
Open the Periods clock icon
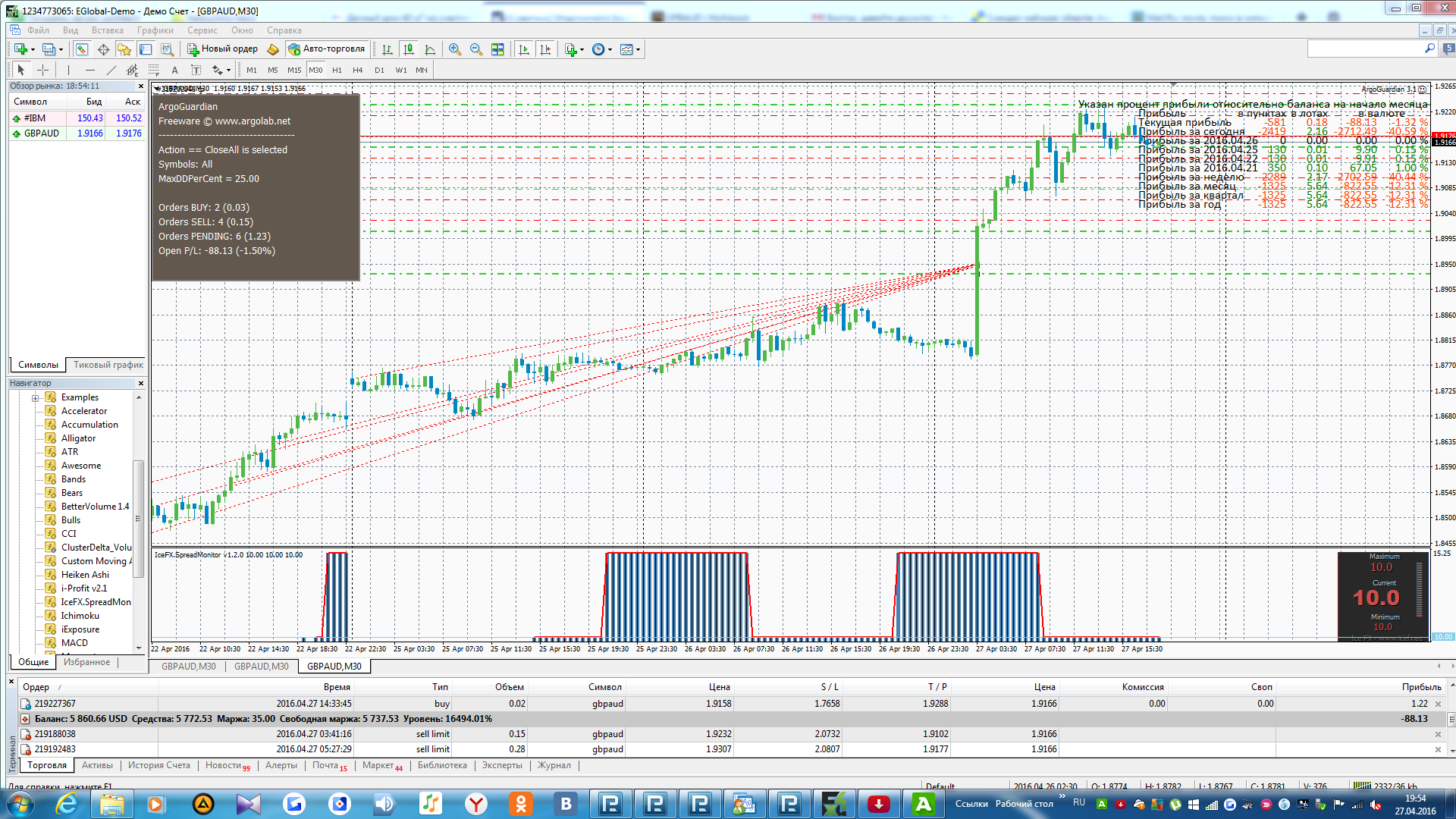point(598,49)
